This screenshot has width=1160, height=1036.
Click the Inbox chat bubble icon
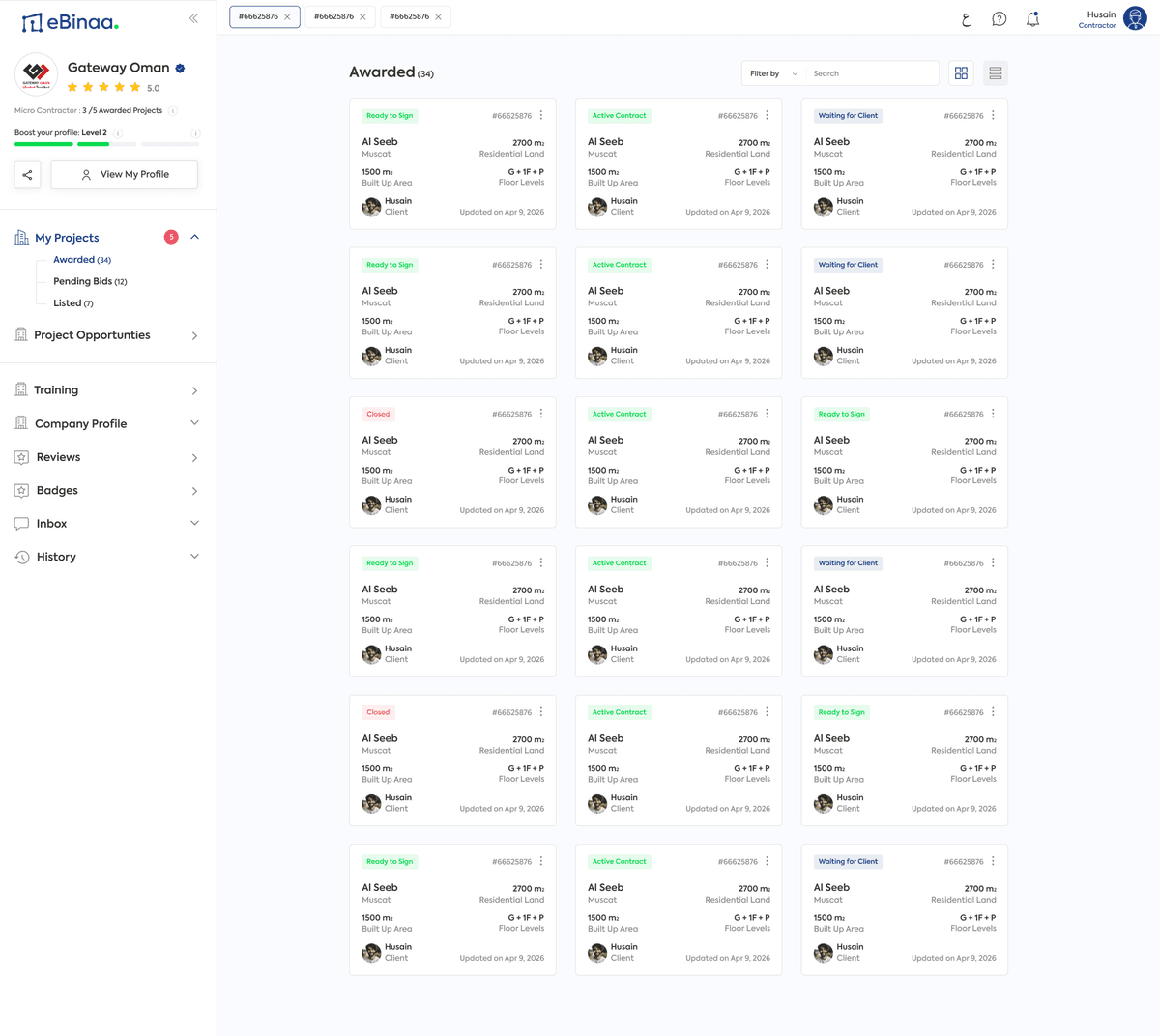point(21,524)
